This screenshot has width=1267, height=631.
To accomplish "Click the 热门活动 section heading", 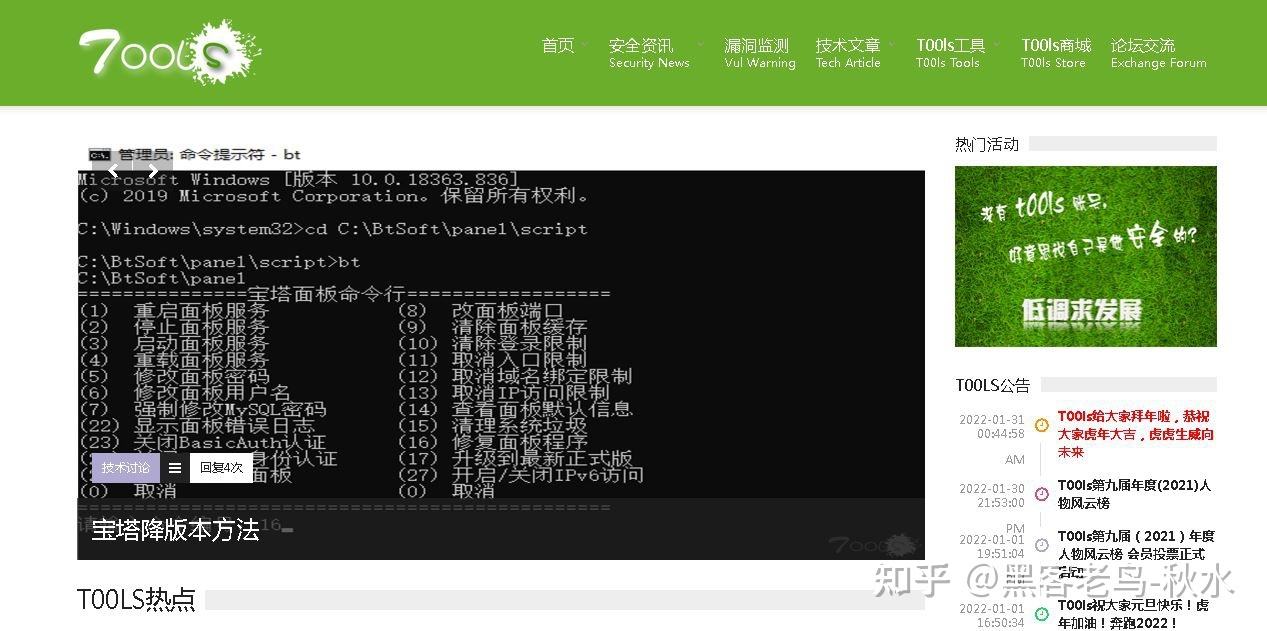I will (x=987, y=144).
